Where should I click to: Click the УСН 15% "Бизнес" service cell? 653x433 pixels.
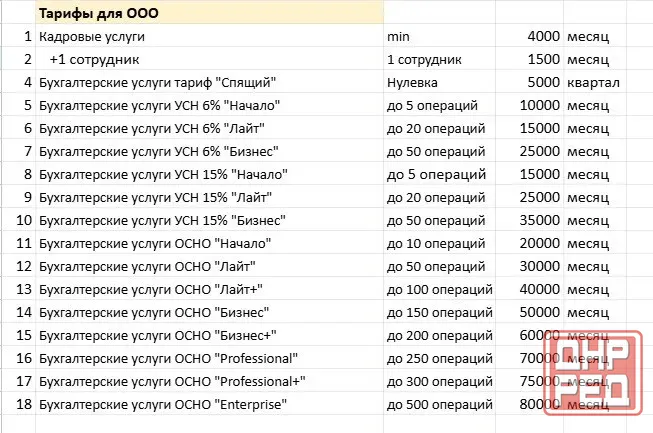point(209,220)
